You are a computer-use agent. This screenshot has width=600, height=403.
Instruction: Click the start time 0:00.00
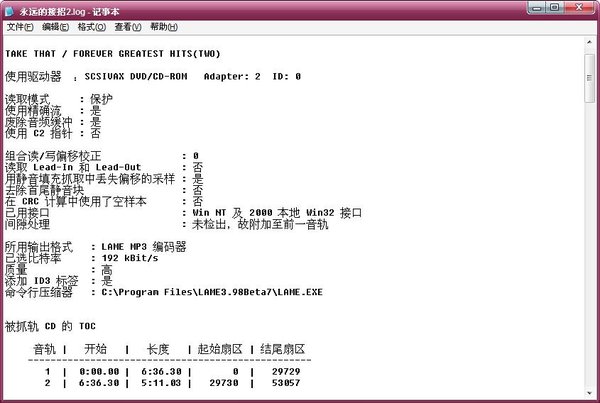[x=99, y=372]
